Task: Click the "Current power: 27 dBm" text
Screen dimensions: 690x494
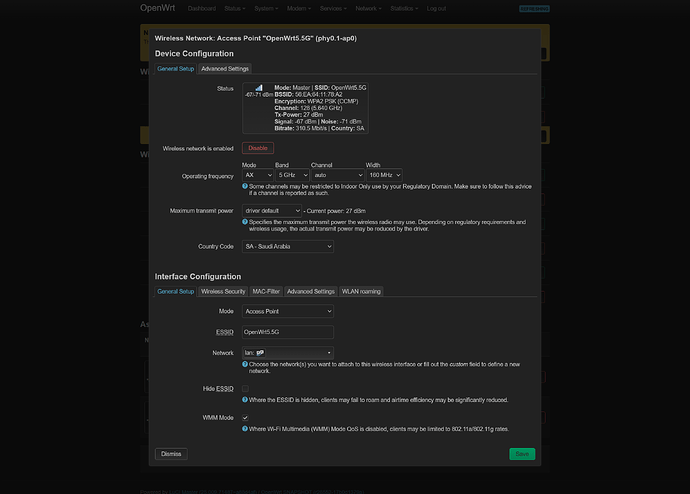Action: pyautogui.click(x=336, y=211)
